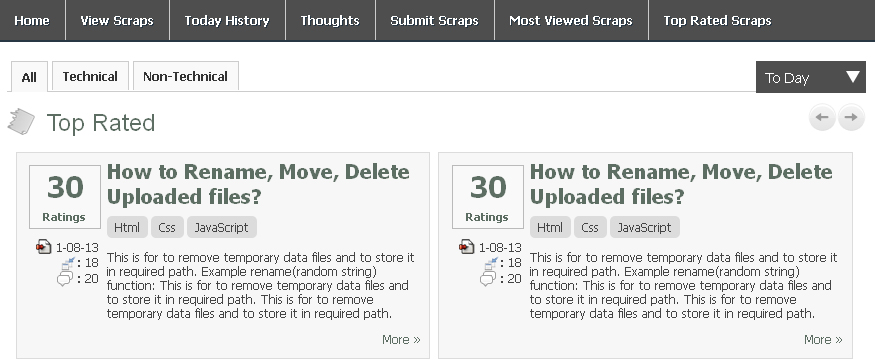Click the date icon in right card
The image size is (875, 363).
pyautogui.click(x=467, y=247)
